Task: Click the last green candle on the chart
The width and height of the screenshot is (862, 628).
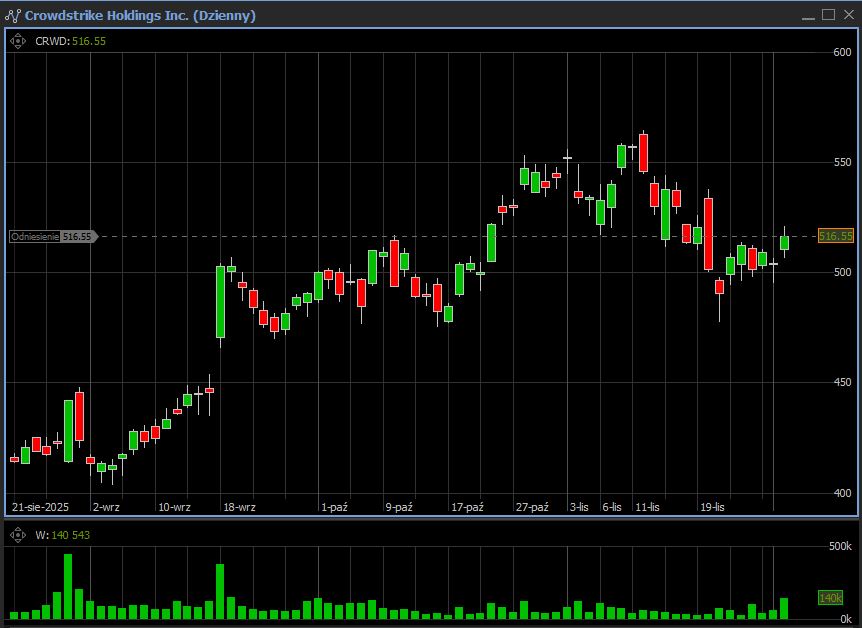Action: pyautogui.click(x=785, y=242)
